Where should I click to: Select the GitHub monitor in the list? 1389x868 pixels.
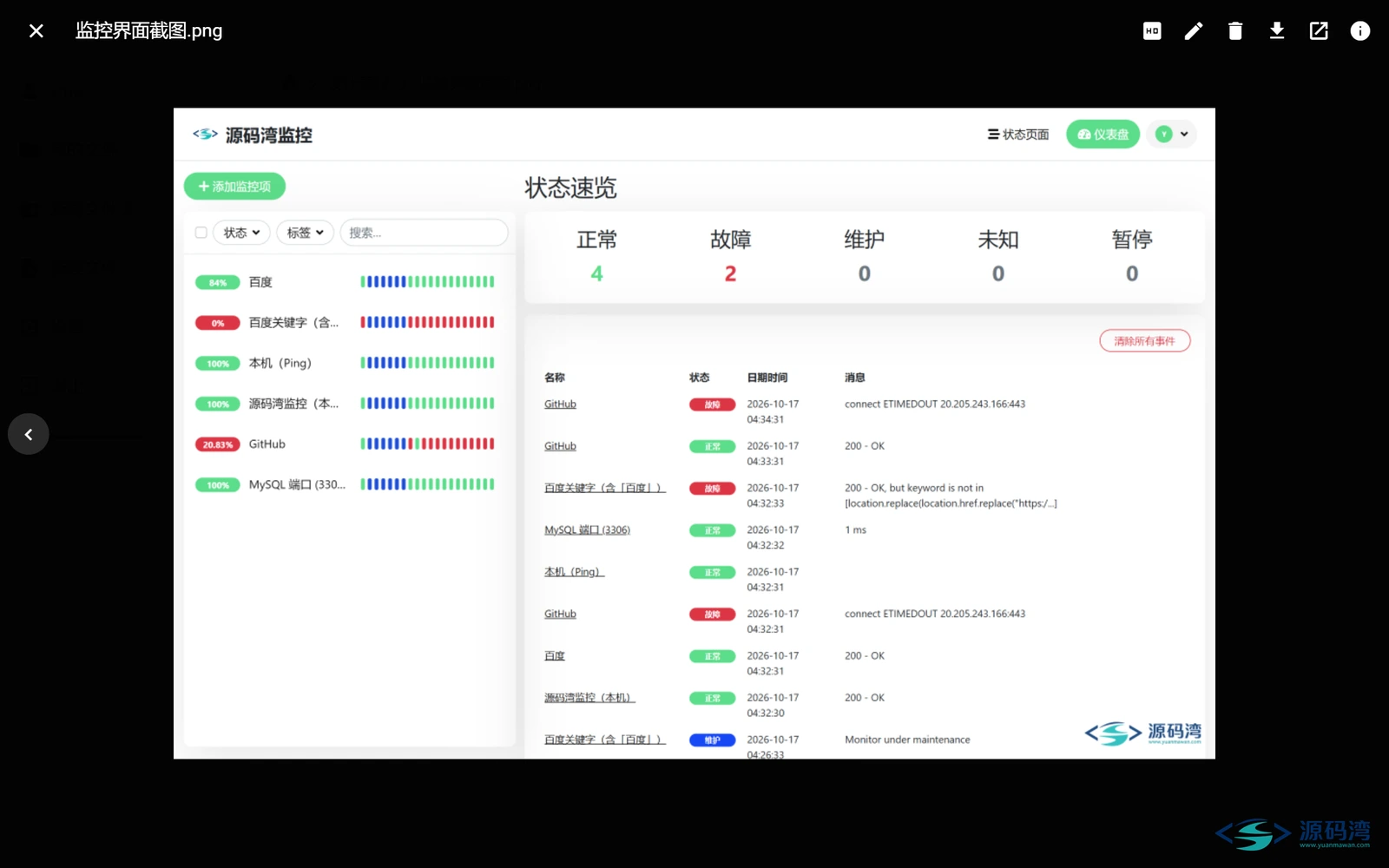tap(349, 444)
